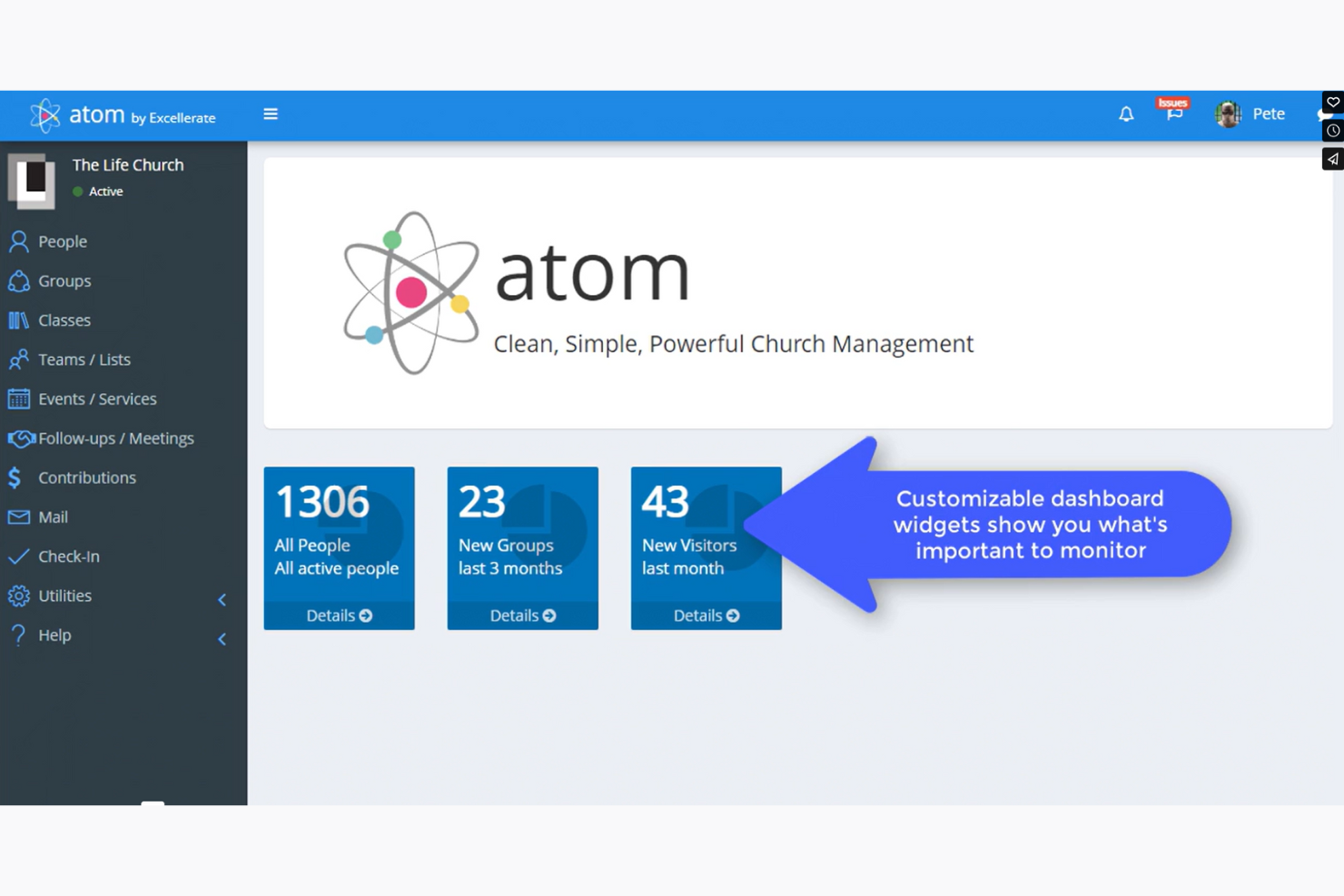The height and width of the screenshot is (896, 1344).
Task: Open Details for the New Groups widget
Action: tap(522, 615)
